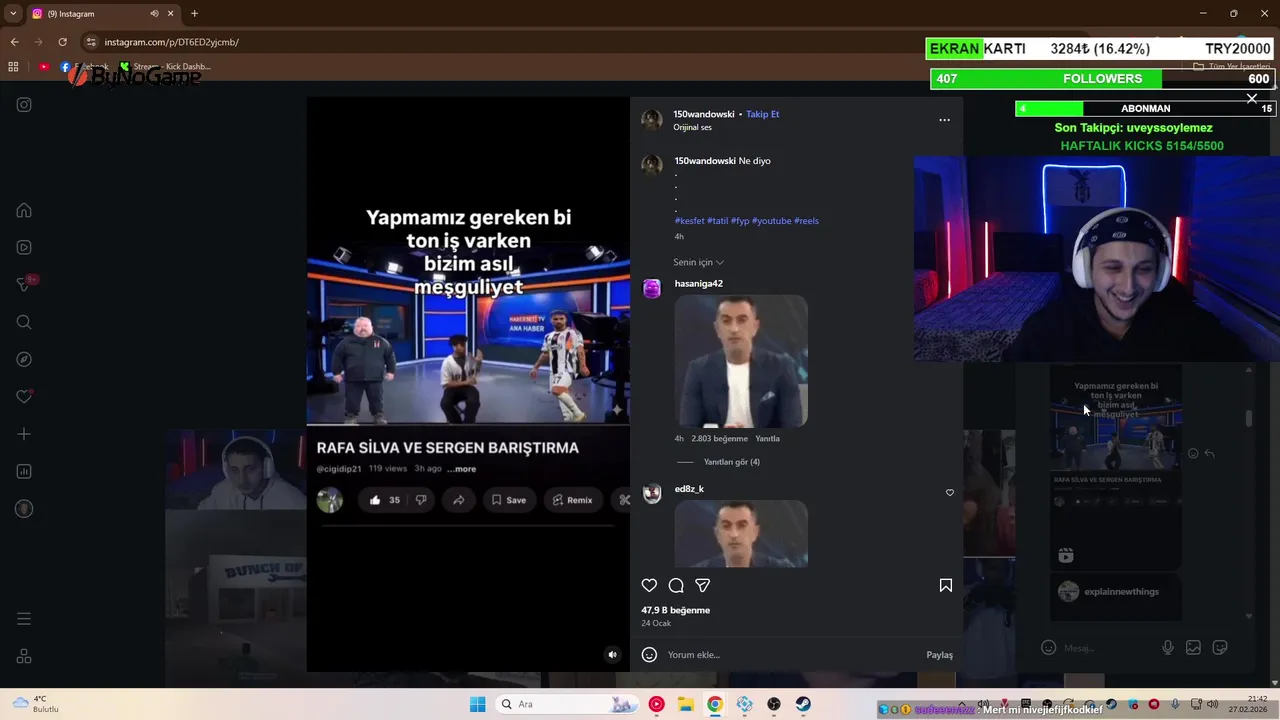Click image attach icon in chat message bar
The width and height of the screenshot is (1280, 720).
(1193, 648)
